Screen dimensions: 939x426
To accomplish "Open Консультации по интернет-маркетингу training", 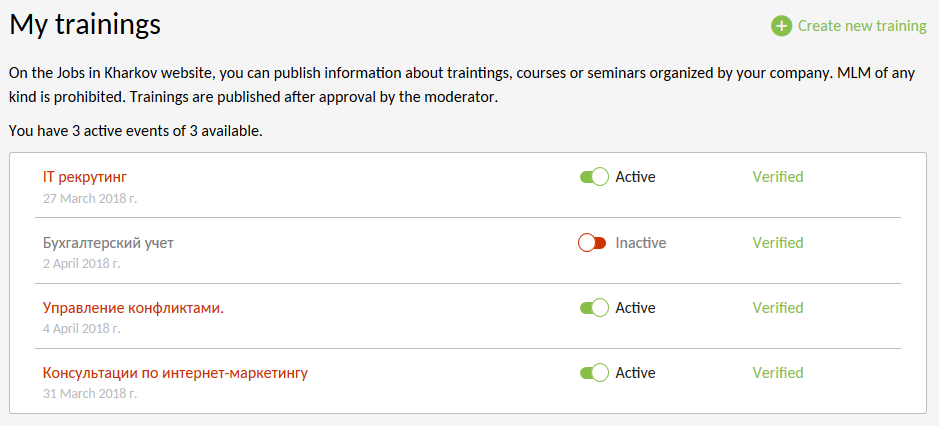I will (175, 373).
